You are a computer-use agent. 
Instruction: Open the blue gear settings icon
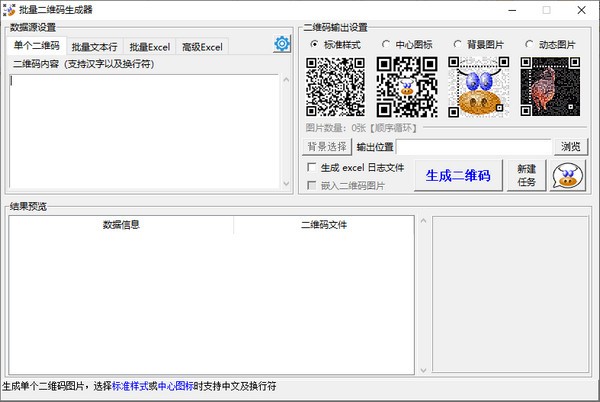[x=282, y=44]
